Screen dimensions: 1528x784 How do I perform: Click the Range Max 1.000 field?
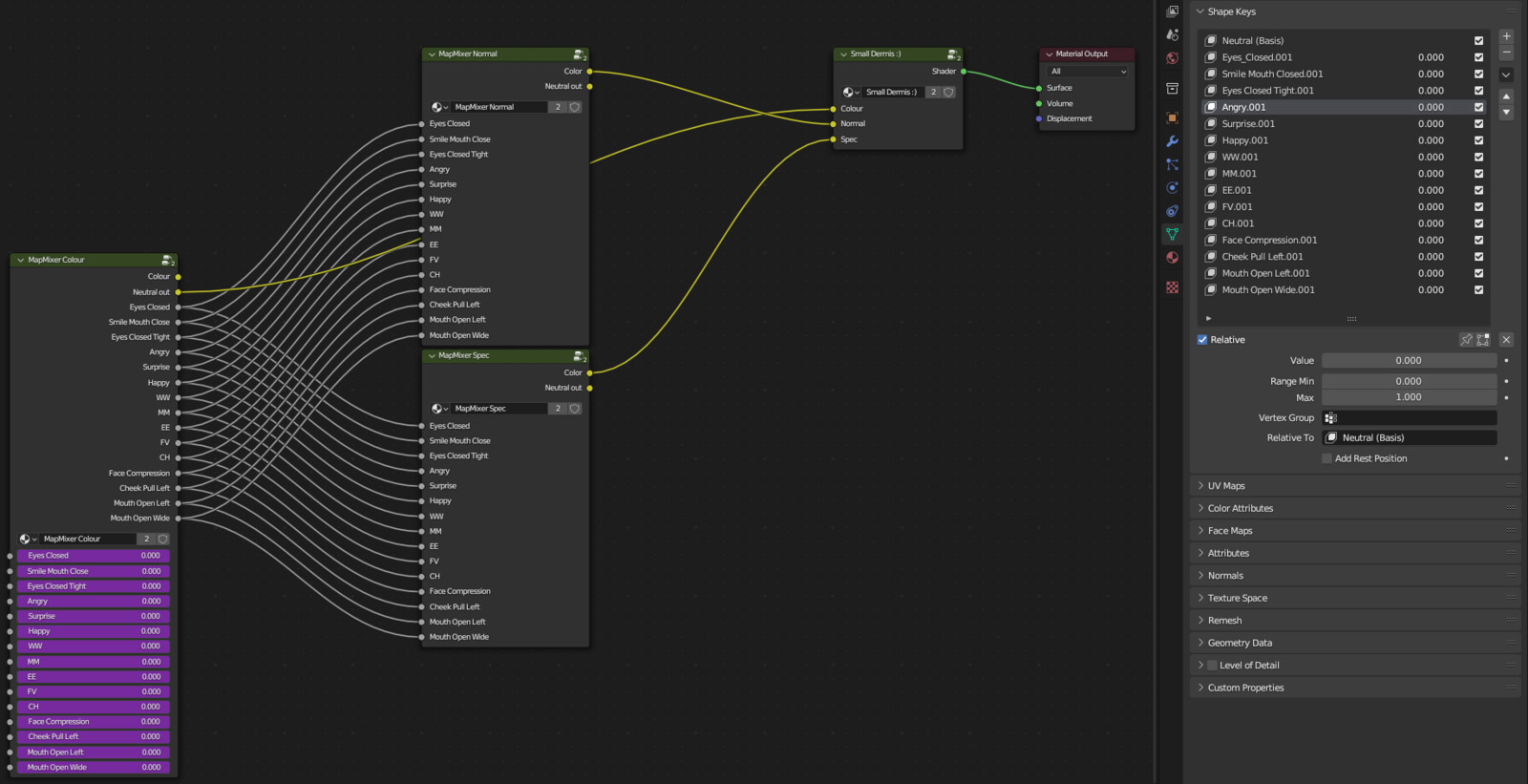[x=1410, y=397]
